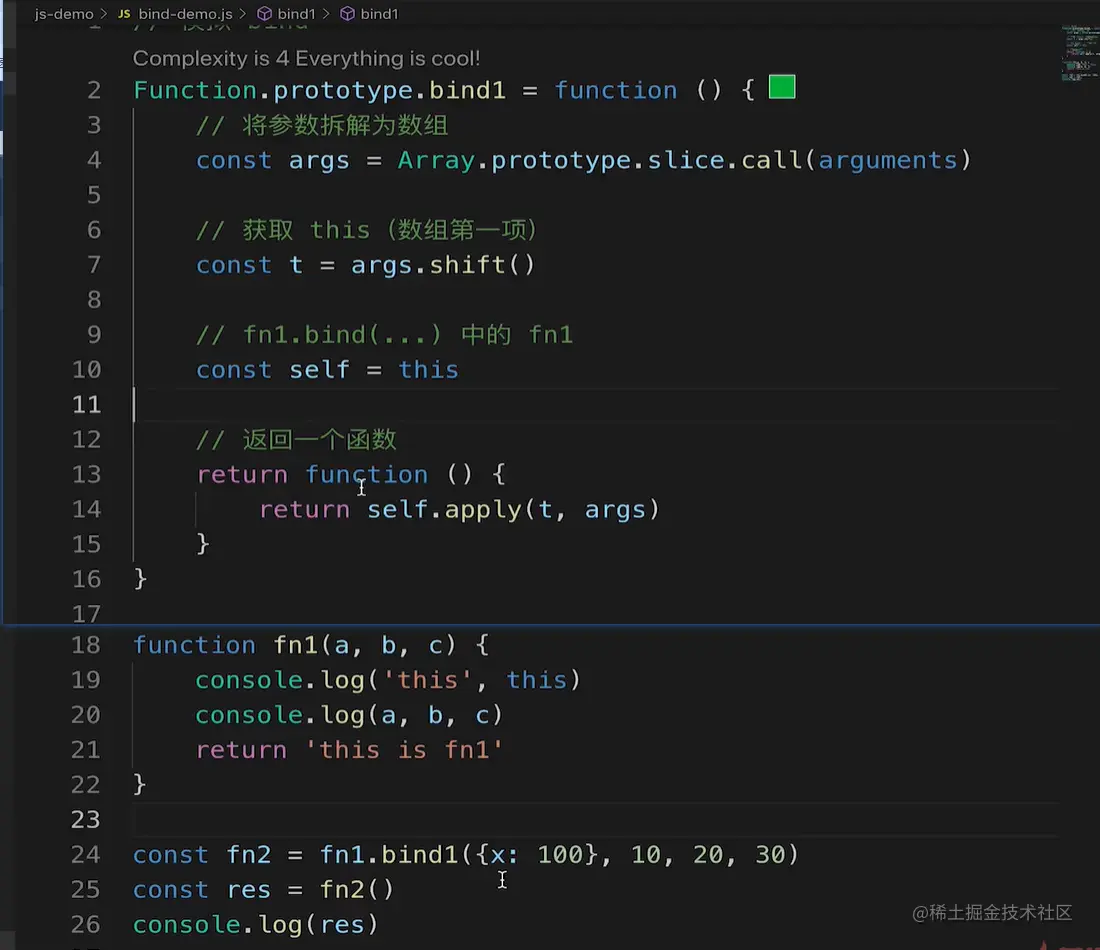This screenshot has height=950, width=1100.
Task: Click the comment '// 获取 this (数组第一项)'
Action: tap(367, 230)
